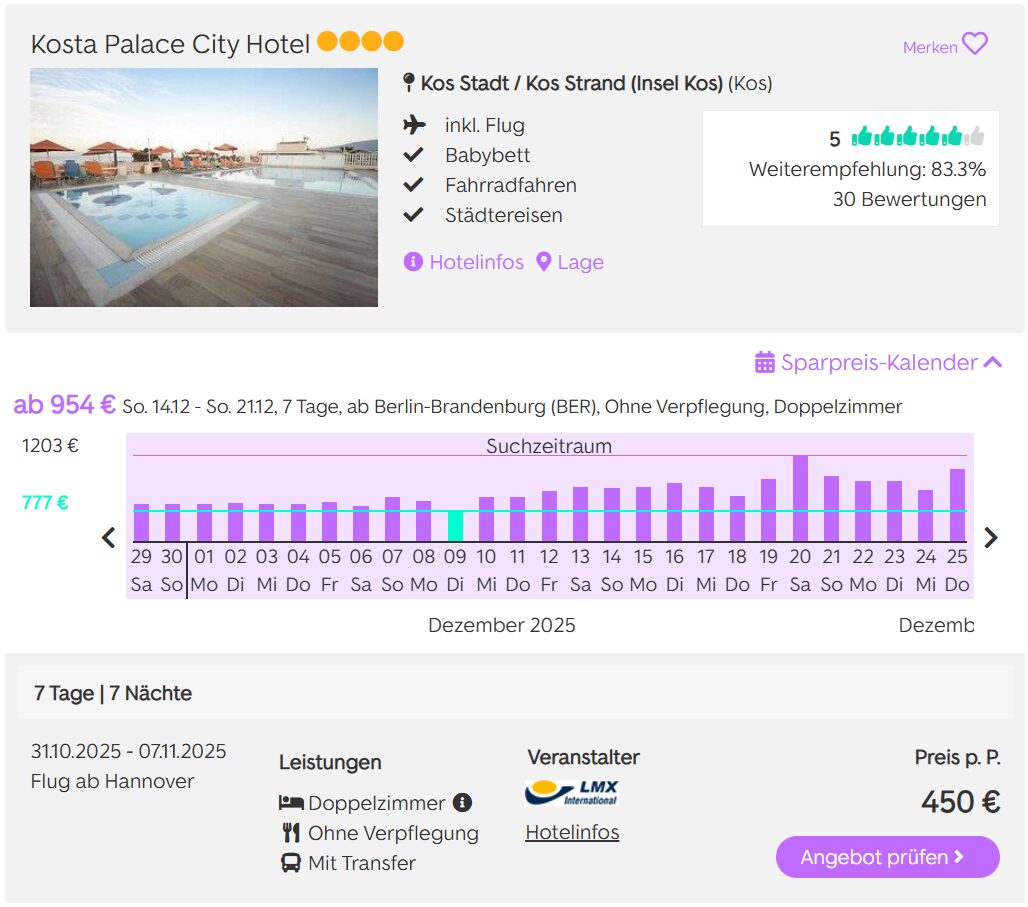Click the Doppelzimmer info icon
The image size is (1028, 907).
point(461,802)
